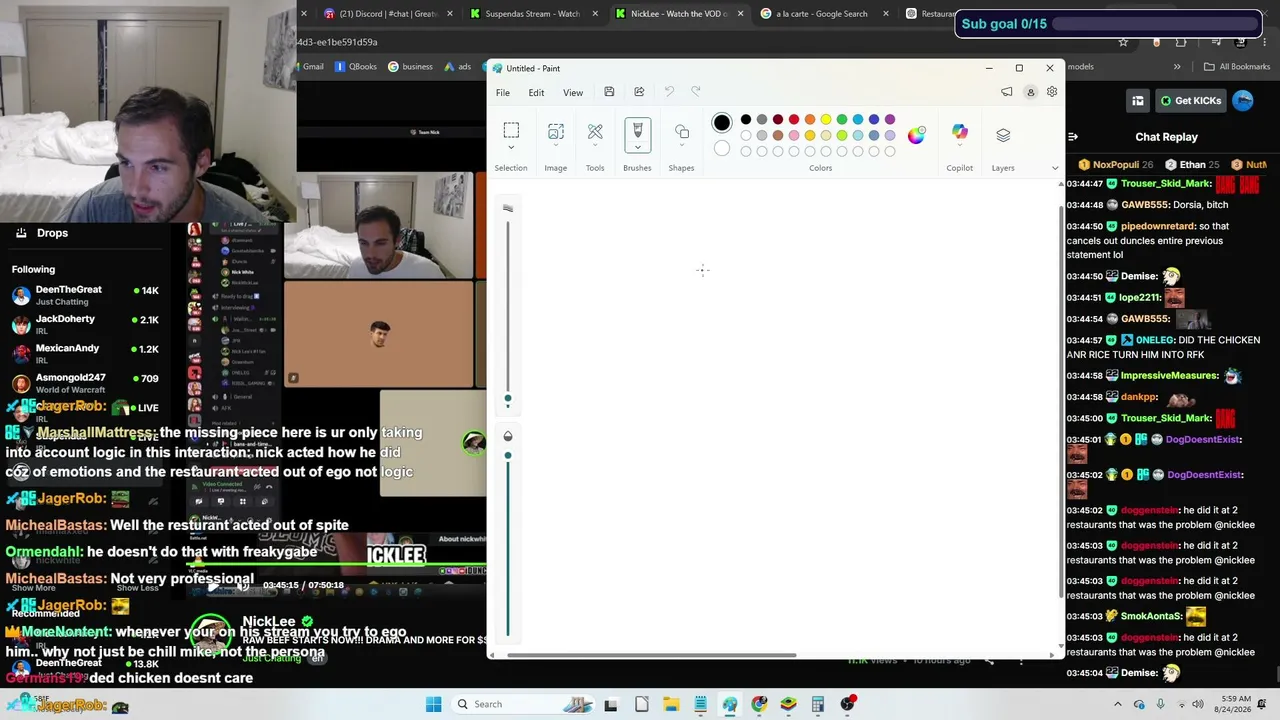Open DeenTheGreat's channel in Following list

pyautogui.click(x=85, y=295)
